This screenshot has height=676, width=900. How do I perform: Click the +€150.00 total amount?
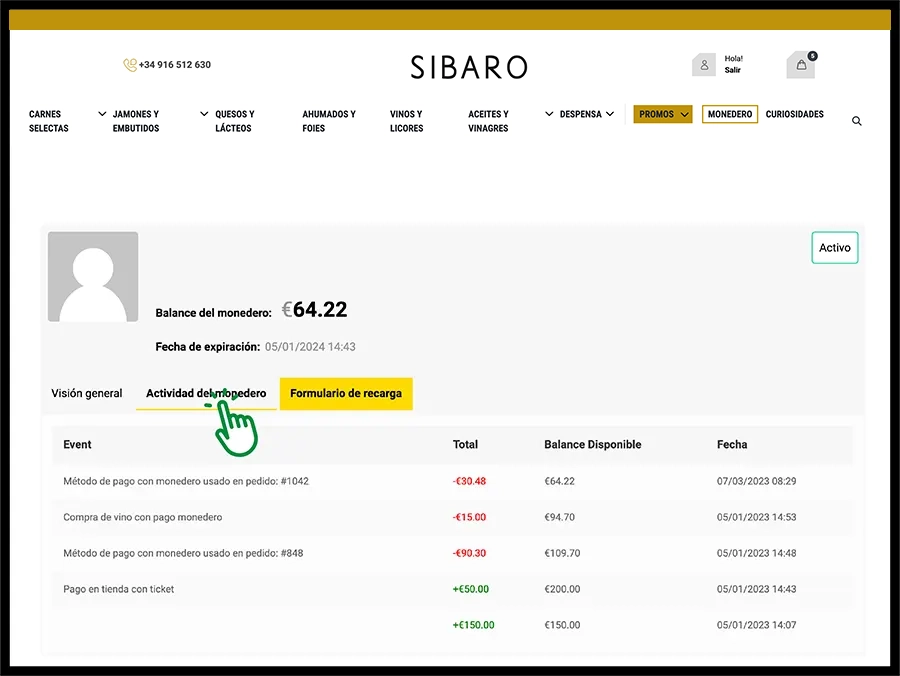(x=474, y=625)
